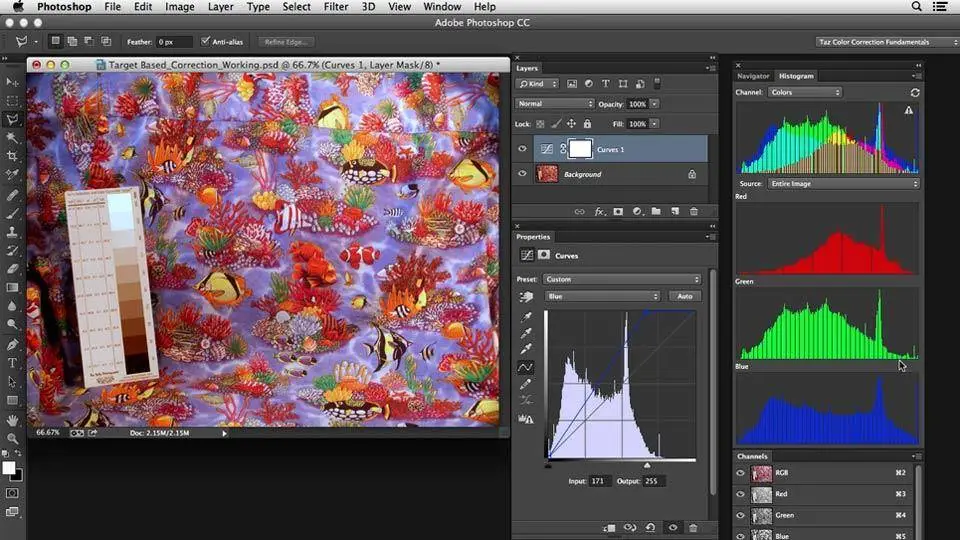Click the Zoom tool in the toolbar

pyautogui.click(x=12, y=438)
